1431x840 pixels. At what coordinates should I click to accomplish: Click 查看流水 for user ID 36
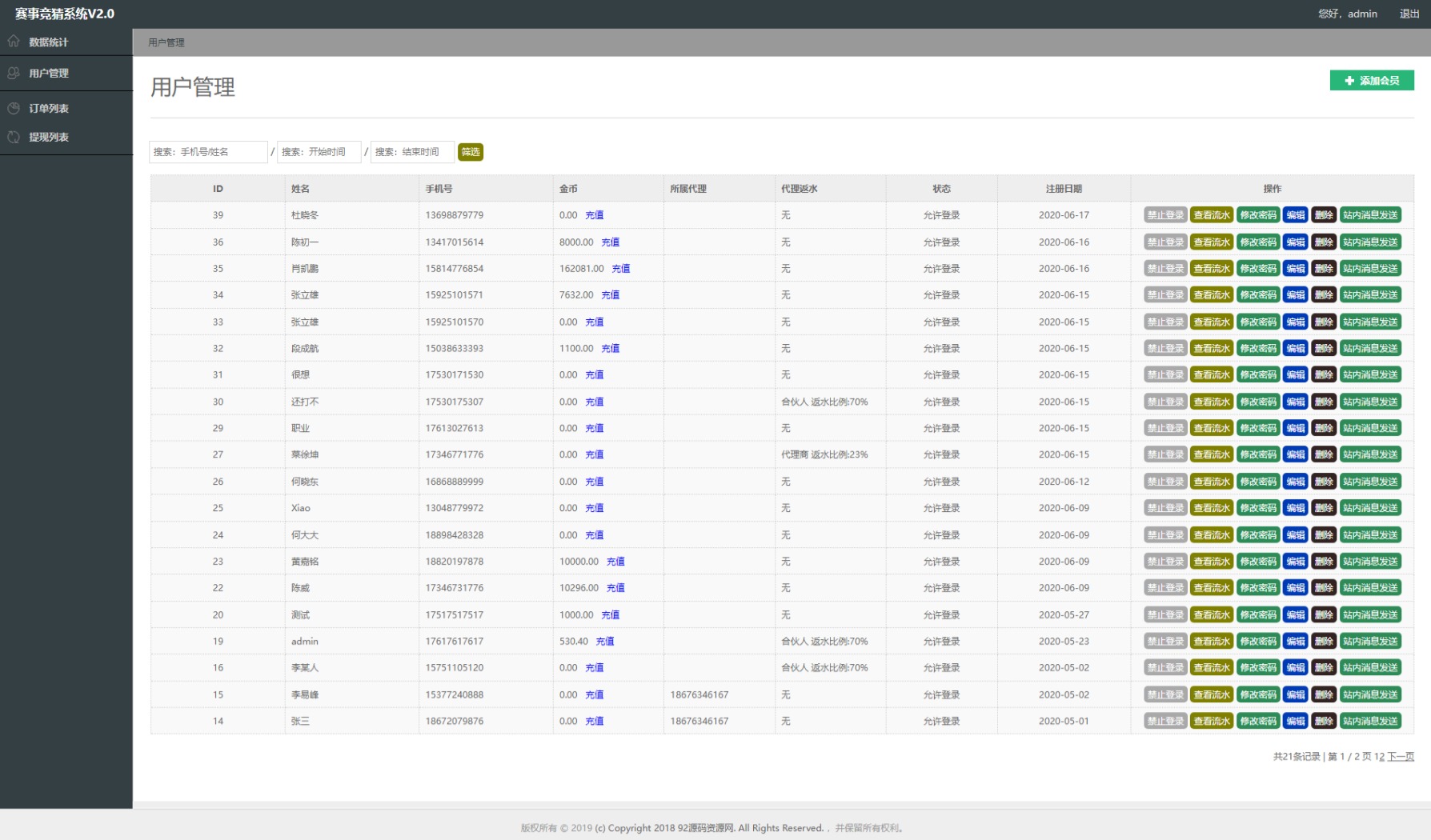(1212, 242)
